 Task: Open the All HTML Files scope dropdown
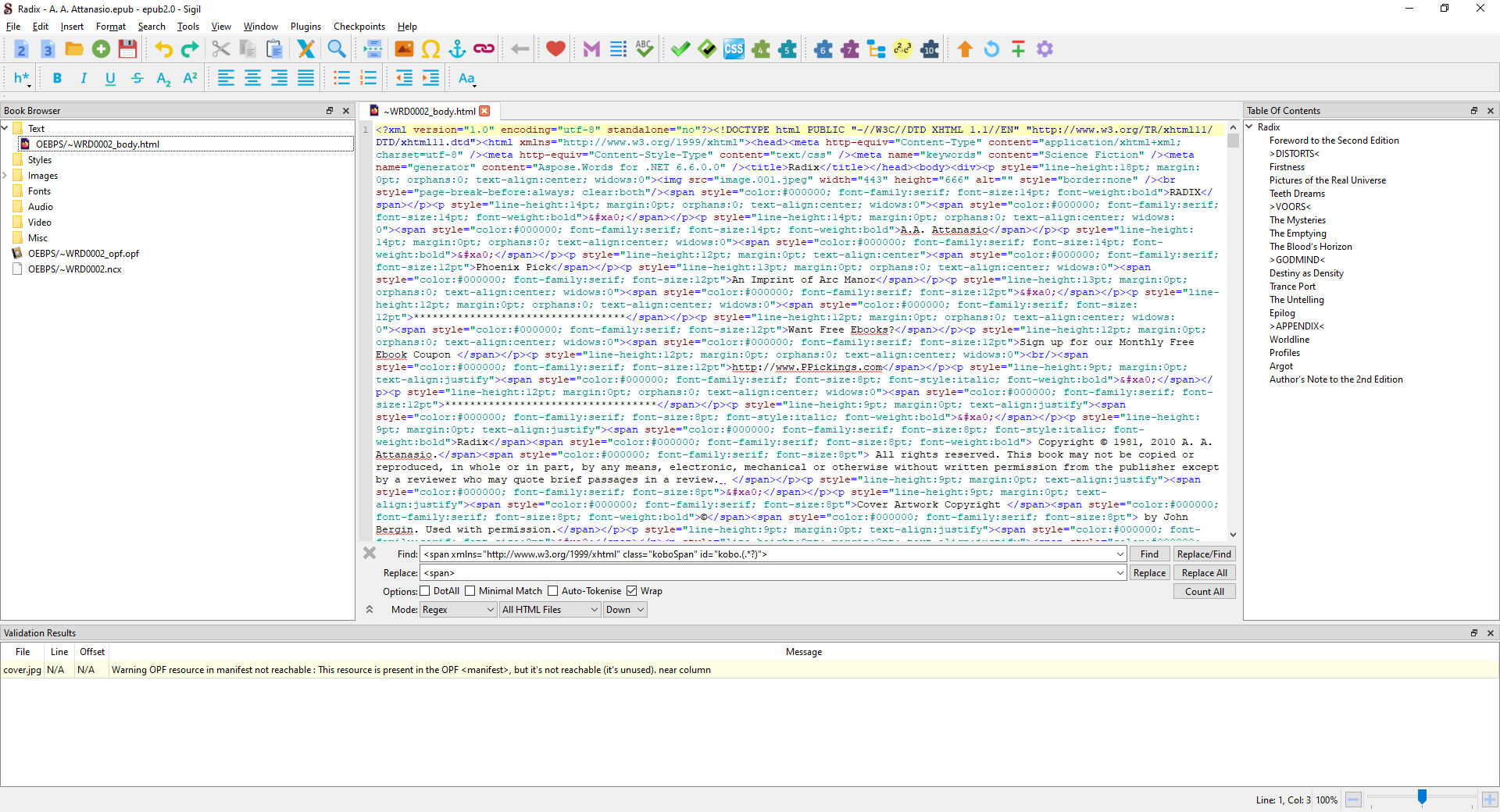pyautogui.click(x=550, y=610)
